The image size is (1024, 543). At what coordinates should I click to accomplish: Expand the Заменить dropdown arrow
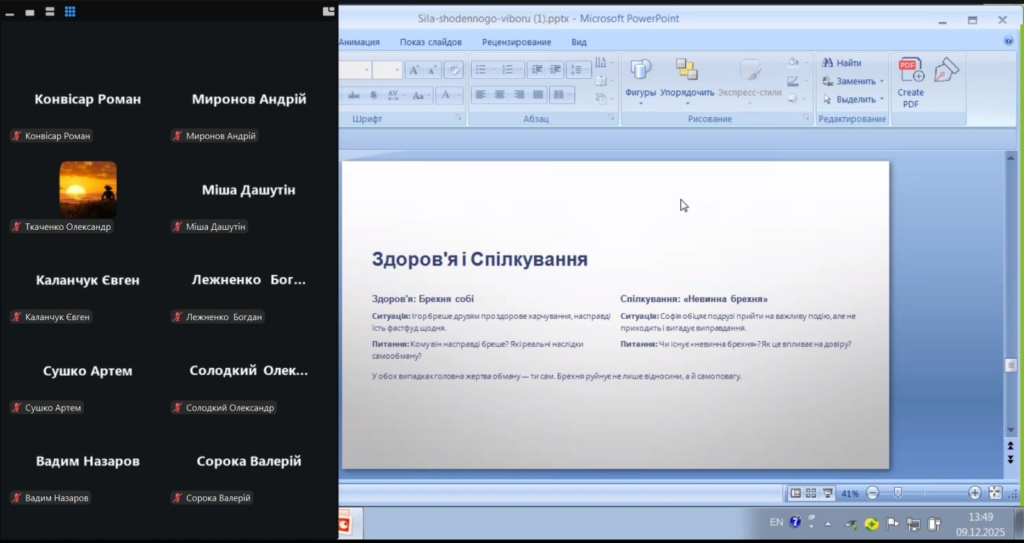point(881,81)
